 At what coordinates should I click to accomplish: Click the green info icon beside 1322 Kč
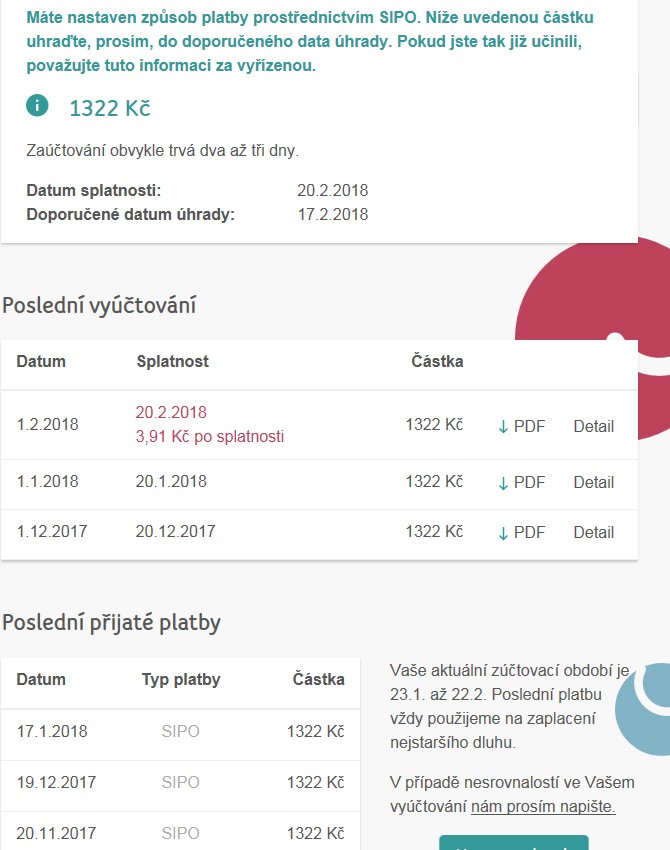(37, 106)
